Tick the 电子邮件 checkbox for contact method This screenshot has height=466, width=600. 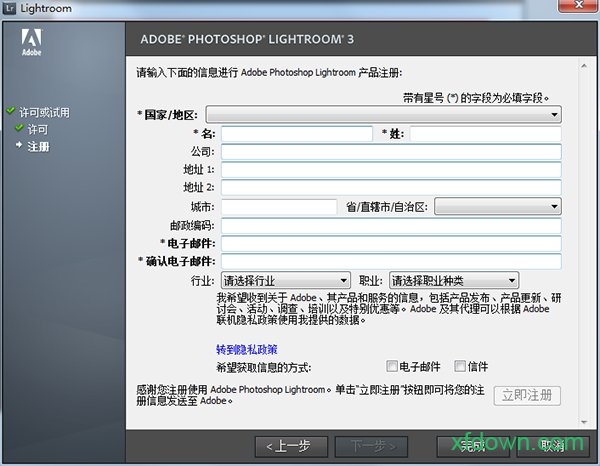[x=392, y=366]
